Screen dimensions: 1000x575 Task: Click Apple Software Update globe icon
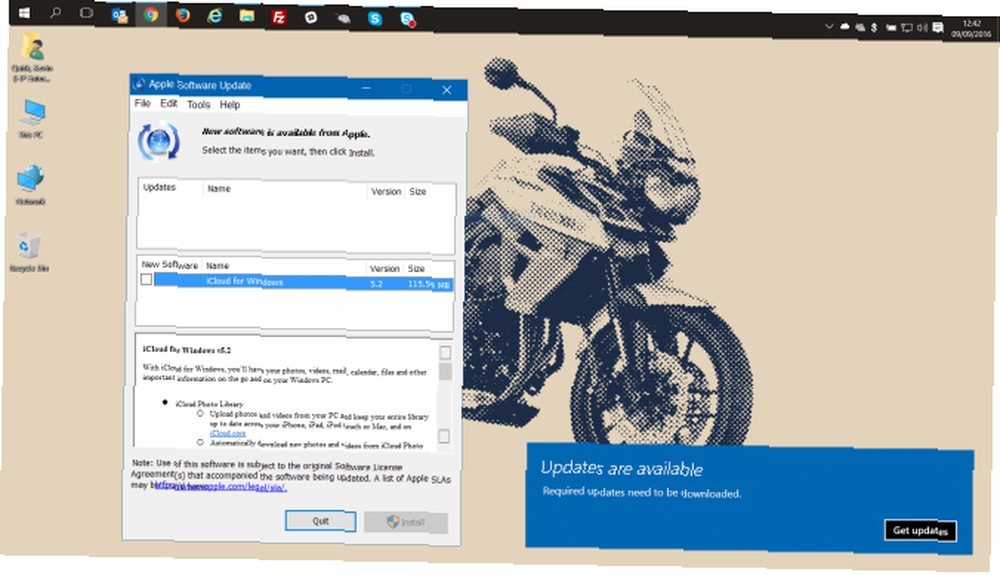(x=159, y=142)
